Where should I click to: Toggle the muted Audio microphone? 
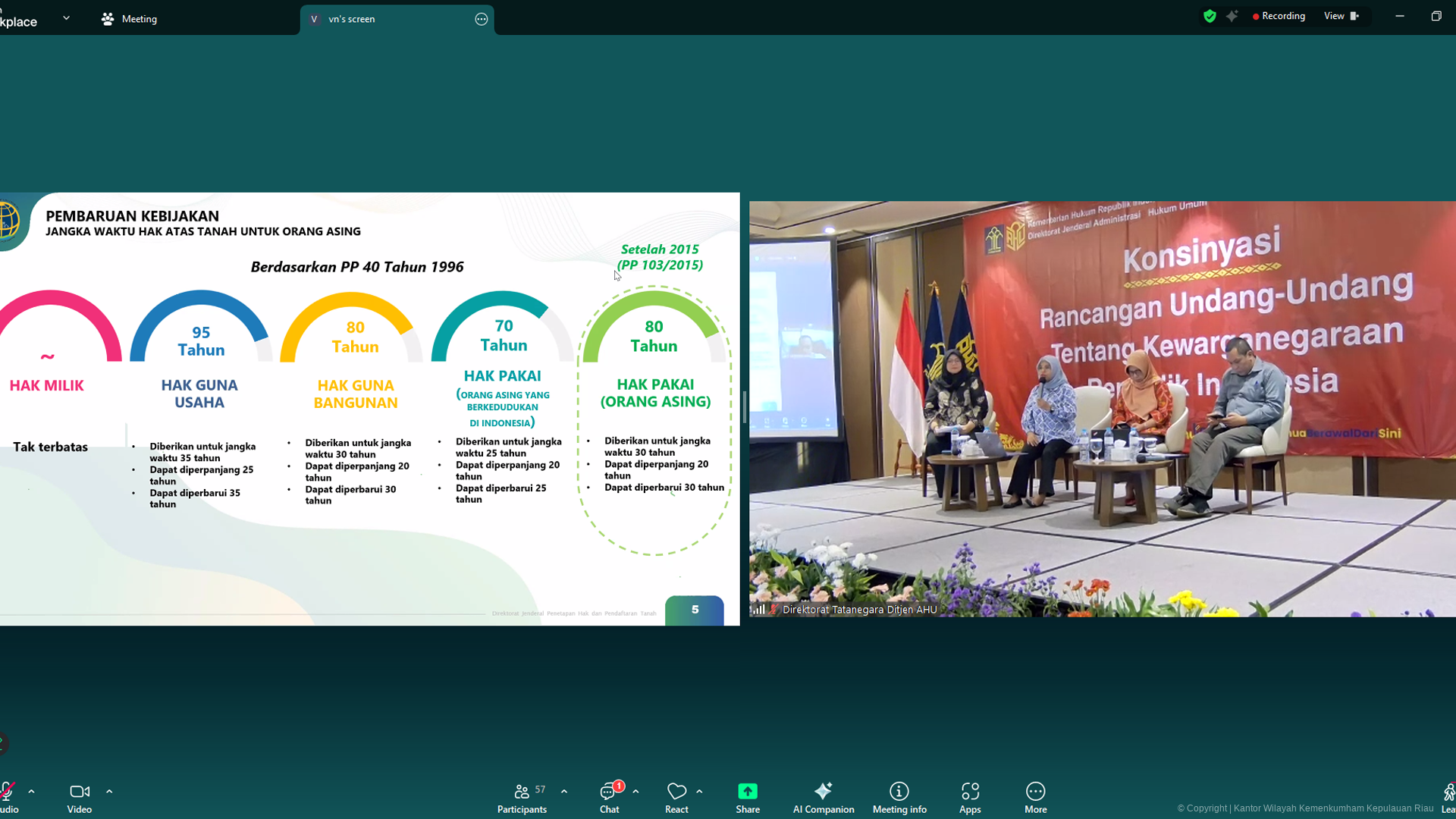click(x=8, y=792)
